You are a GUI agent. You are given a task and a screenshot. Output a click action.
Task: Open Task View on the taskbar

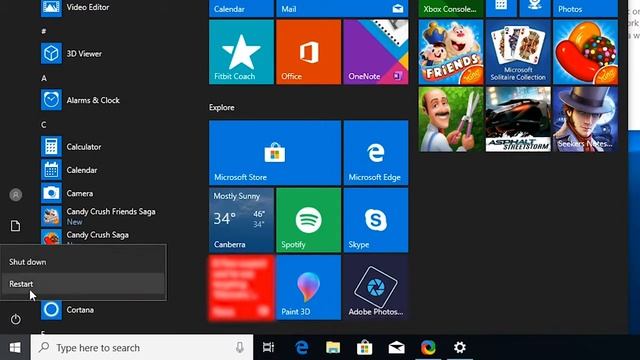[268, 348]
